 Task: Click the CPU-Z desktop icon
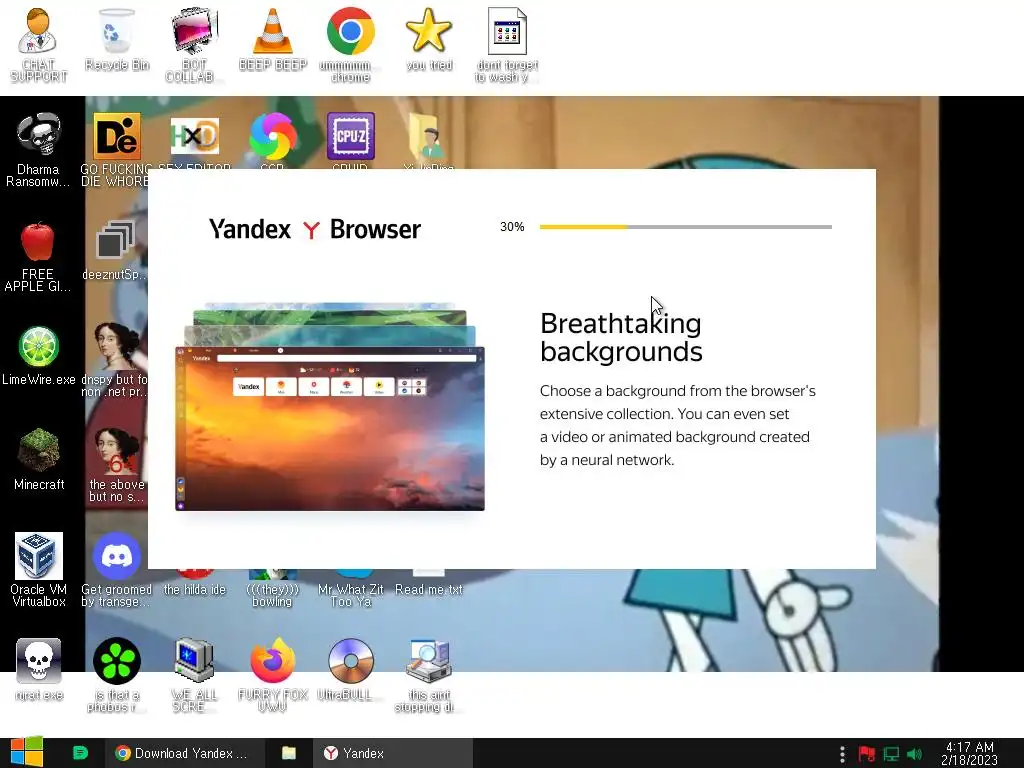tap(351, 136)
